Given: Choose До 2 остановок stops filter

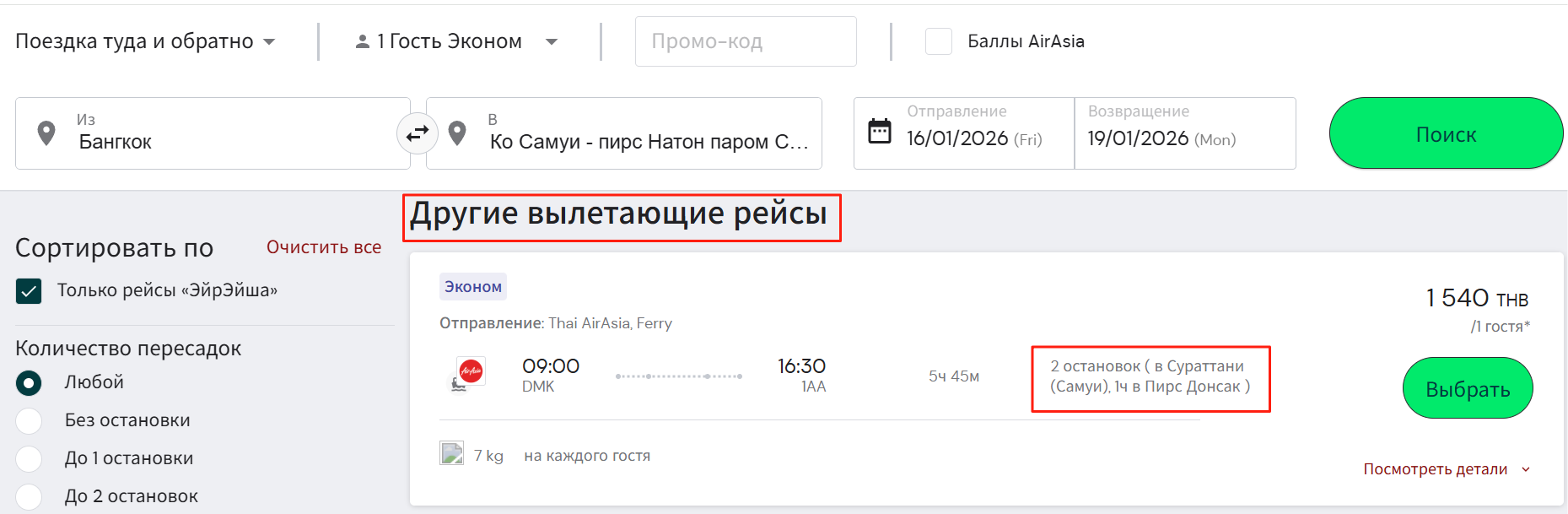Looking at the screenshot, I should coord(29,496).
